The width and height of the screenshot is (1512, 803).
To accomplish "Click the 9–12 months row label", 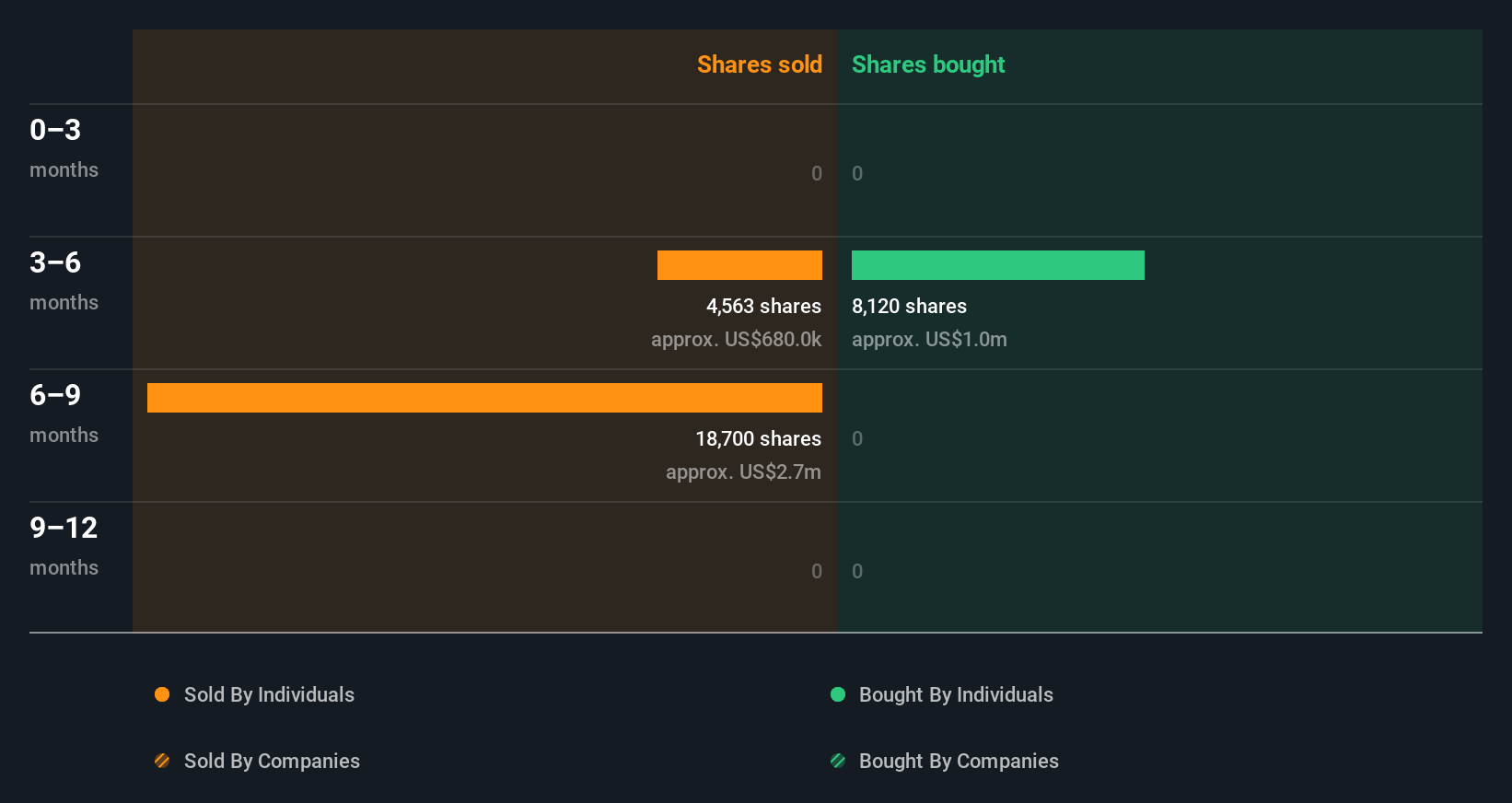I will [64, 546].
